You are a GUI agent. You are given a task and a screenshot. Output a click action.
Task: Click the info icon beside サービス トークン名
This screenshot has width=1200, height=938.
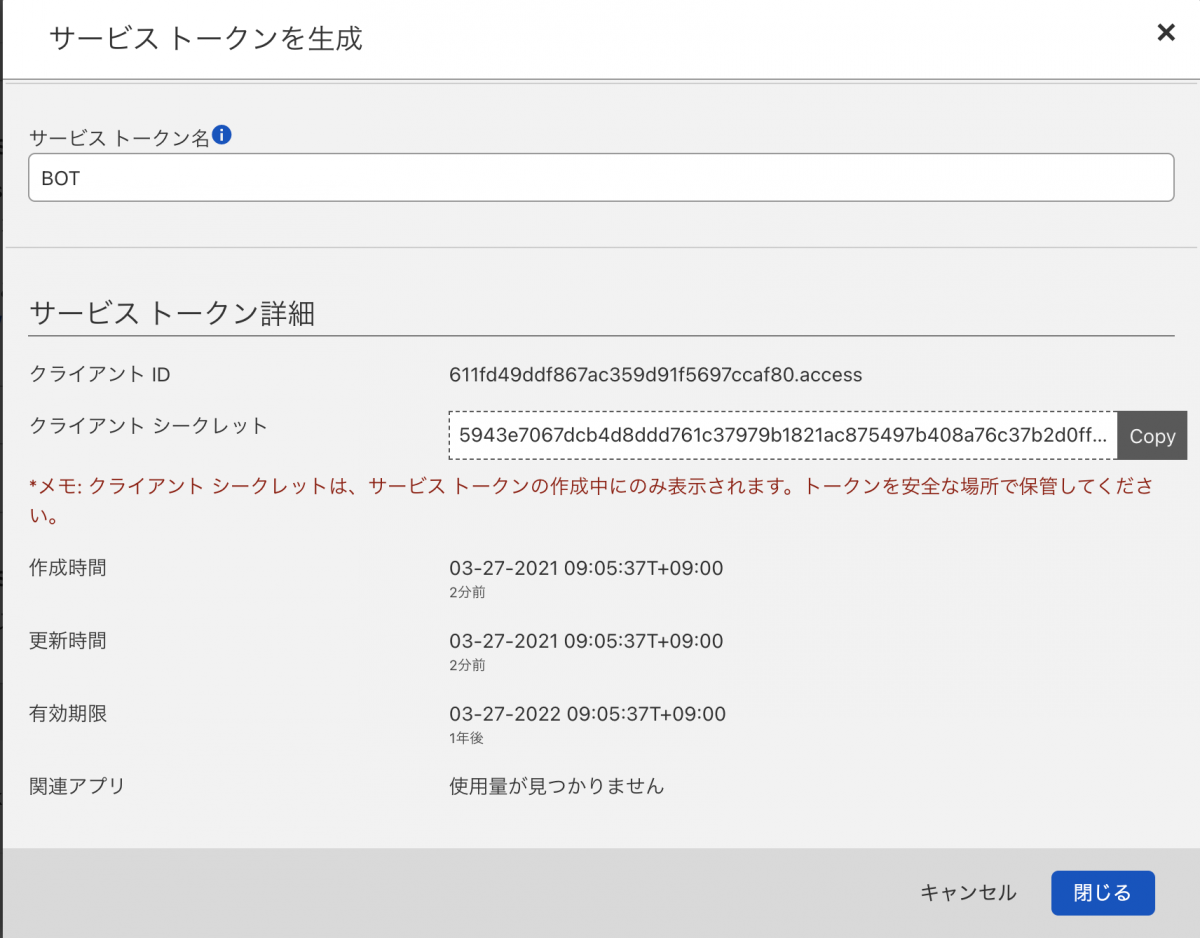tap(220, 133)
